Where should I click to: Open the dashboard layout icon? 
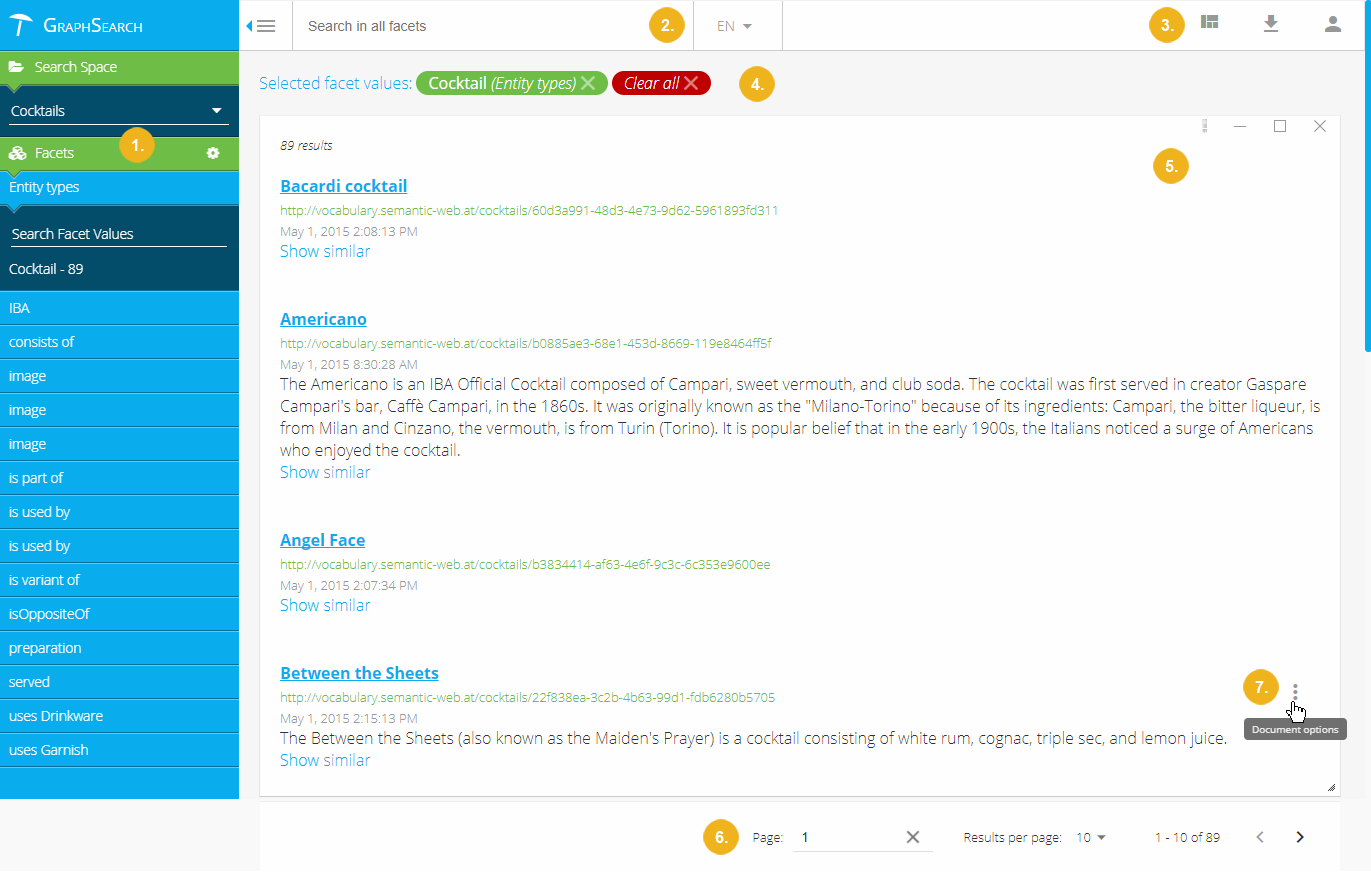click(x=1210, y=23)
